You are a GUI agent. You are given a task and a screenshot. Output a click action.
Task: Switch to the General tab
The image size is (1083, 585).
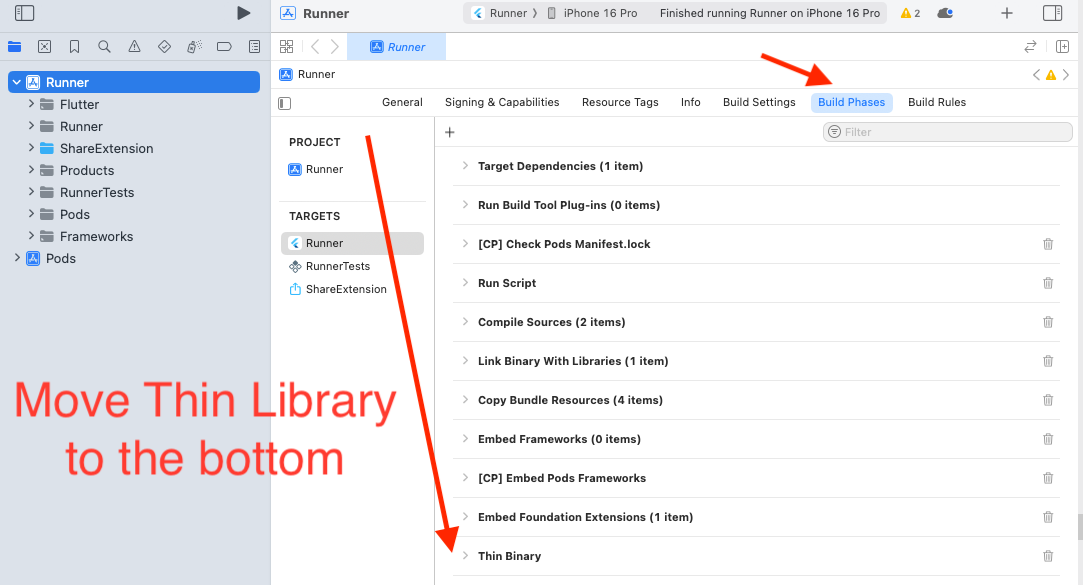(x=402, y=102)
